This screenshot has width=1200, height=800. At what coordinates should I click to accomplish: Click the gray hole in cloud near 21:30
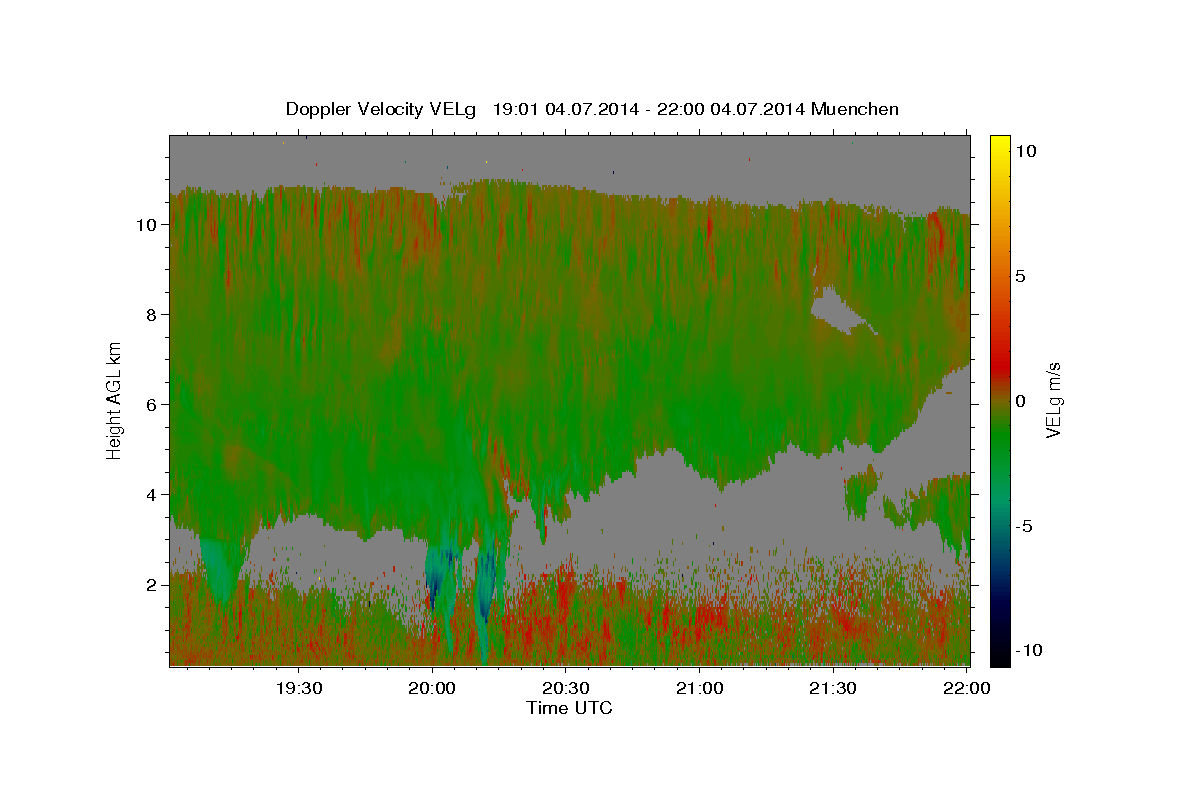pyautogui.click(x=840, y=310)
